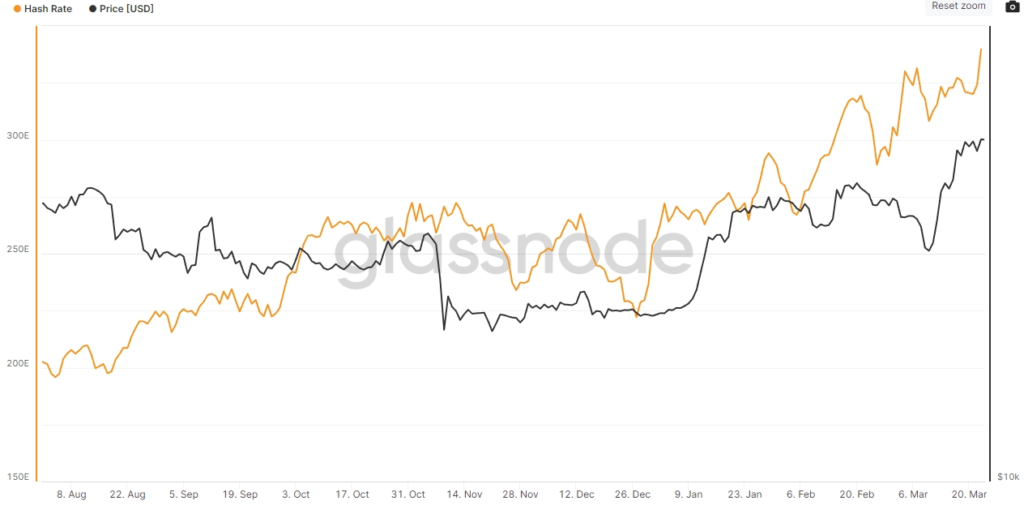This screenshot has height=505, width=1024.
Task: Click the 150E y-axis label
Action: 18,477
